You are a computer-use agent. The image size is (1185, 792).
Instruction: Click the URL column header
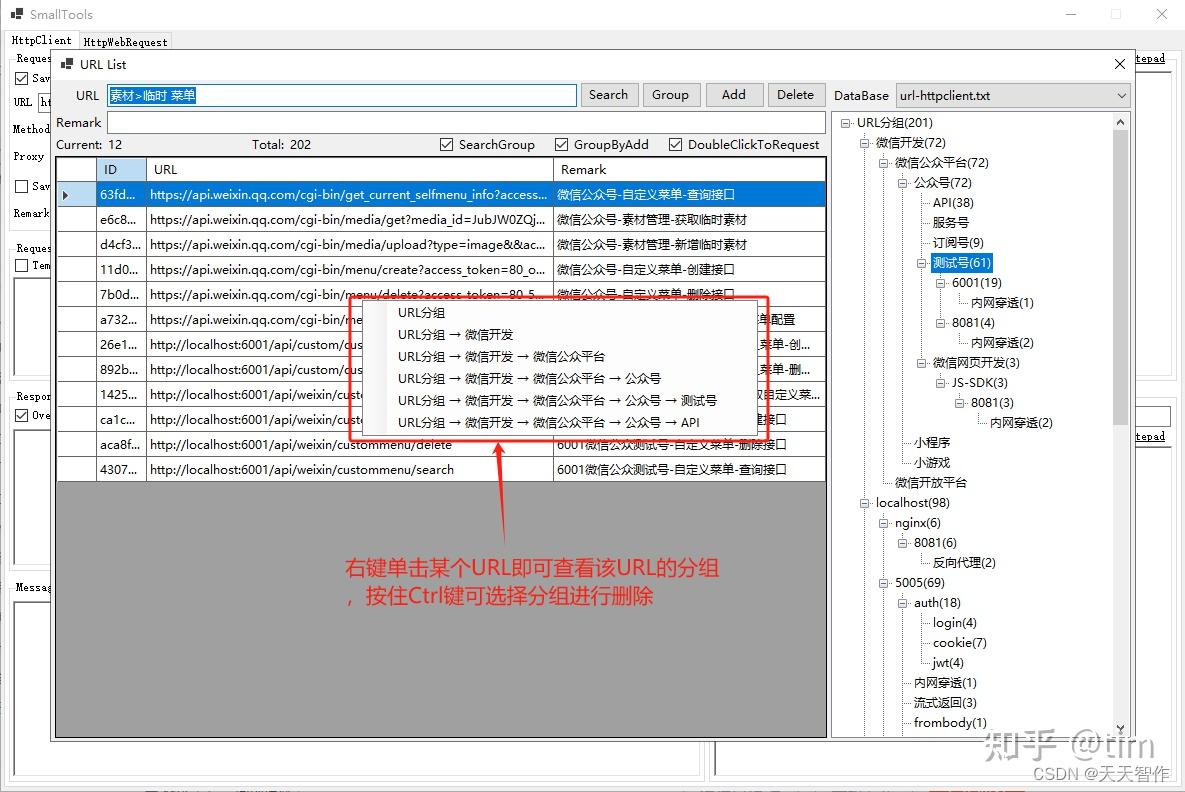(x=350, y=170)
